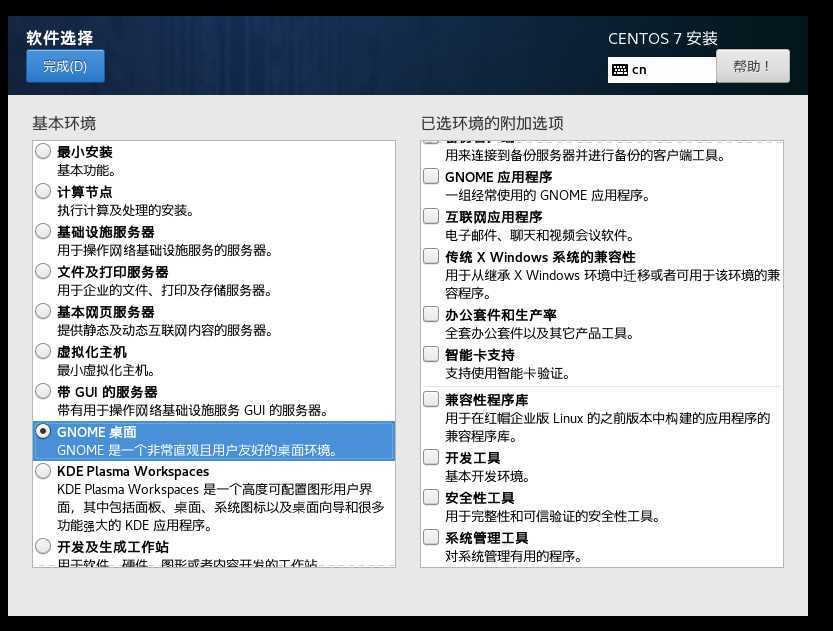Check the 办公套件和生产率 add-on
Screen dimensions: 833x631
431,313
